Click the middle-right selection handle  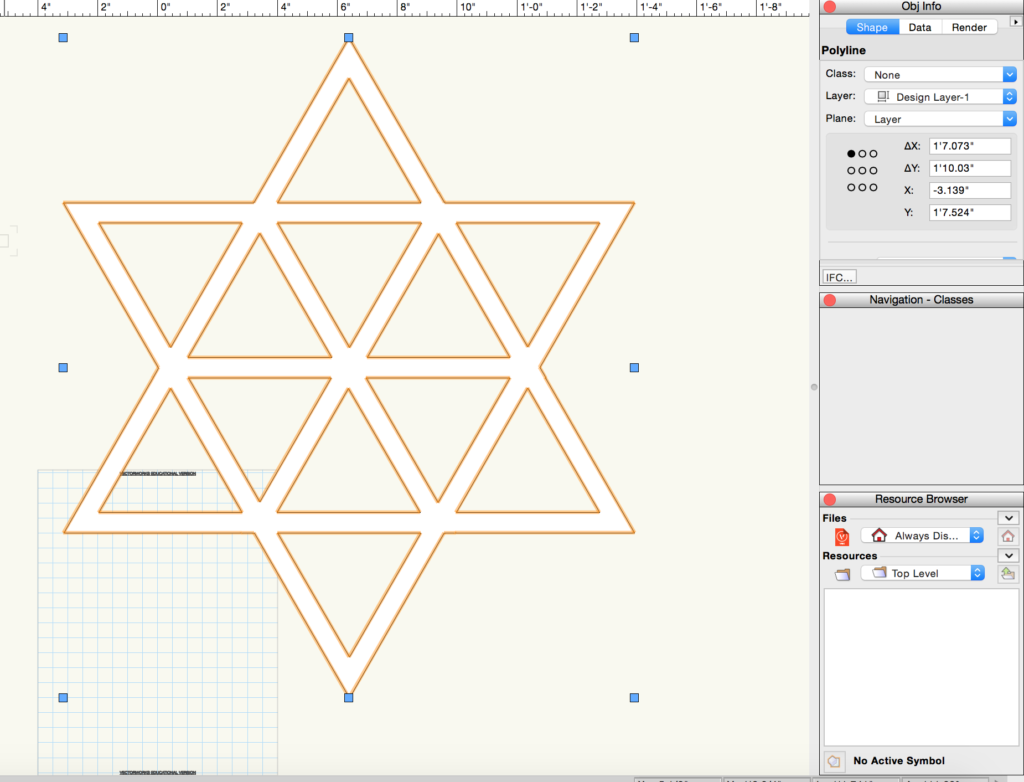pos(634,368)
